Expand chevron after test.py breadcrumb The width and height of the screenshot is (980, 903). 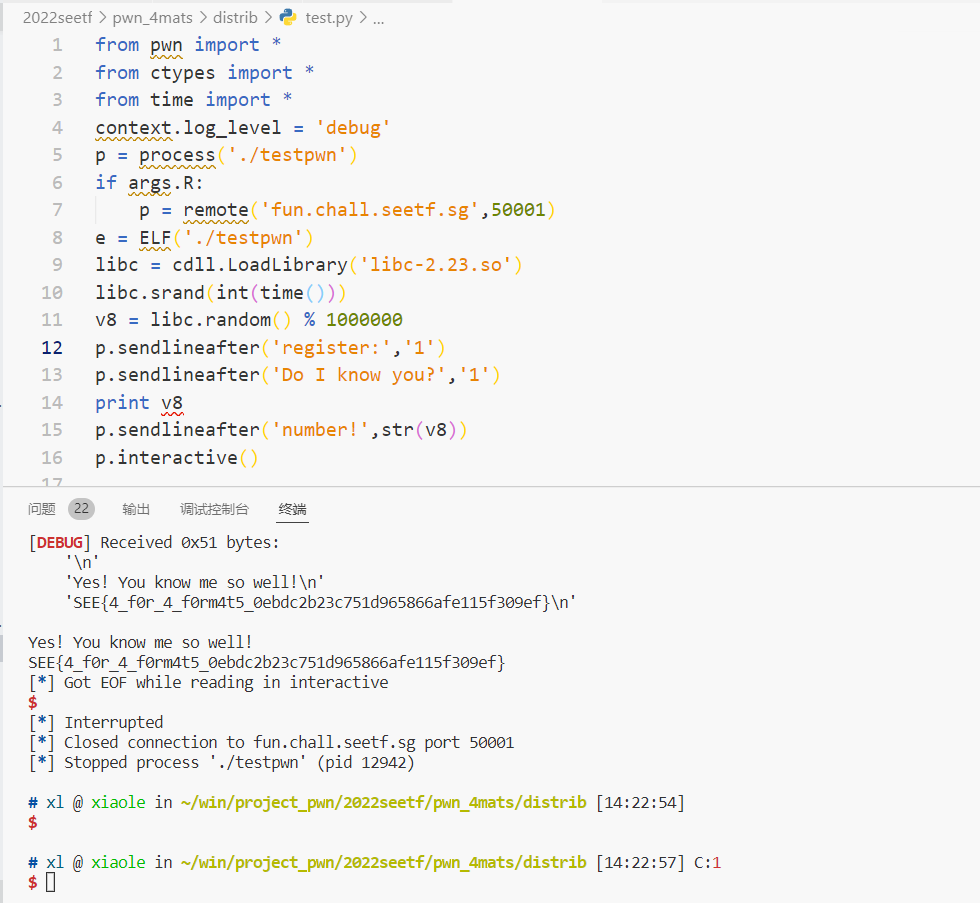tap(362, 17)
